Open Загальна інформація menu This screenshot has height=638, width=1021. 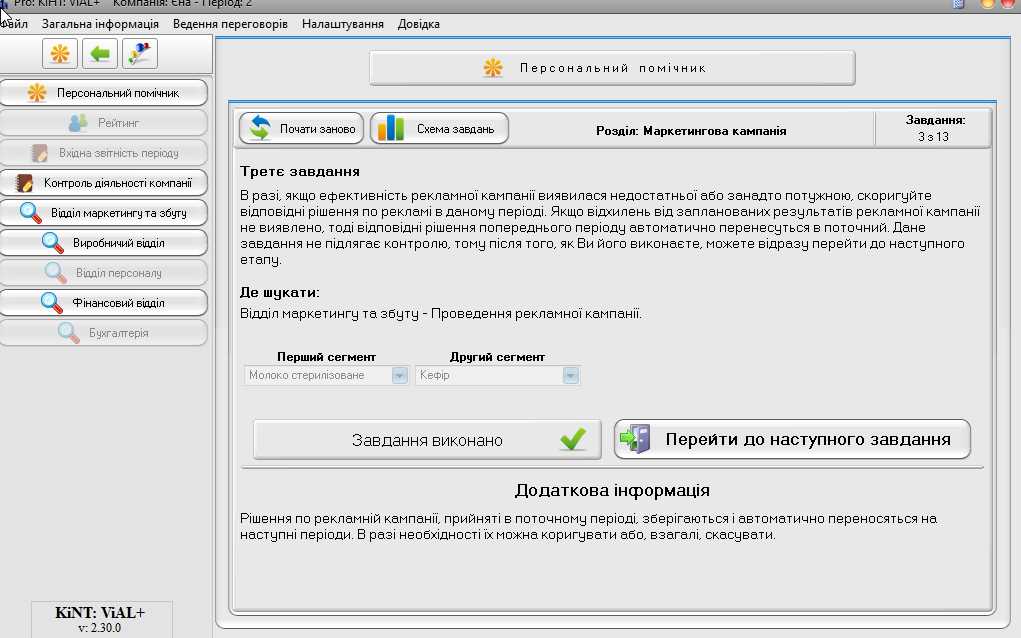click(x=100, y=24)
